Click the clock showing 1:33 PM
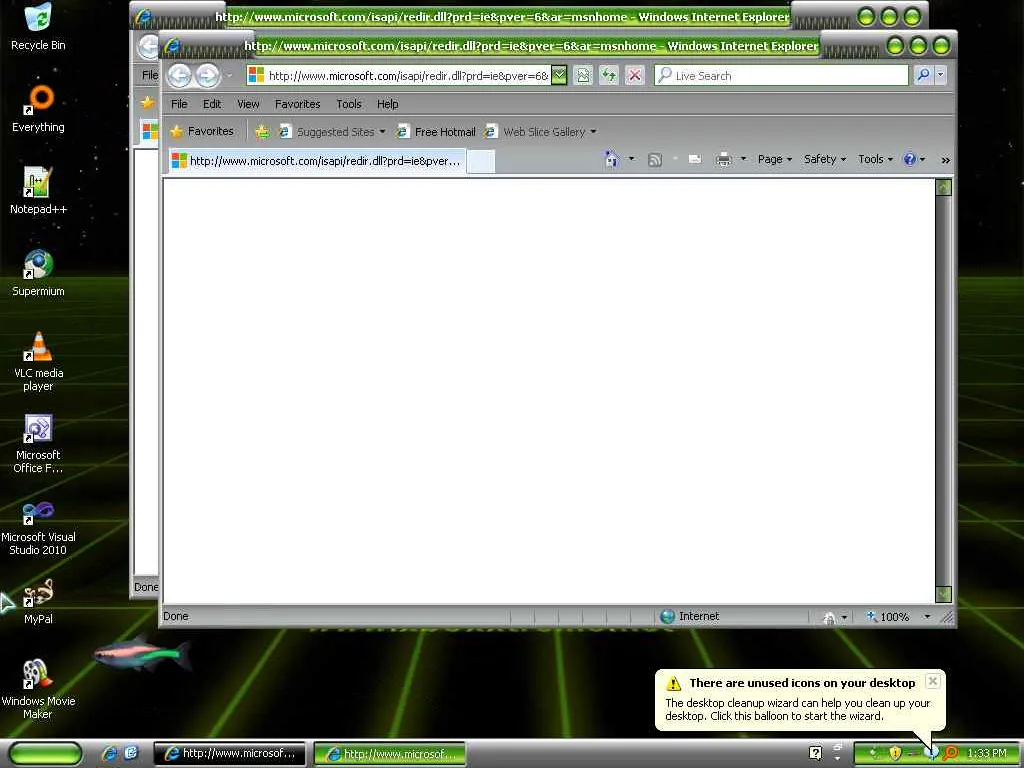 pos(987,753)
